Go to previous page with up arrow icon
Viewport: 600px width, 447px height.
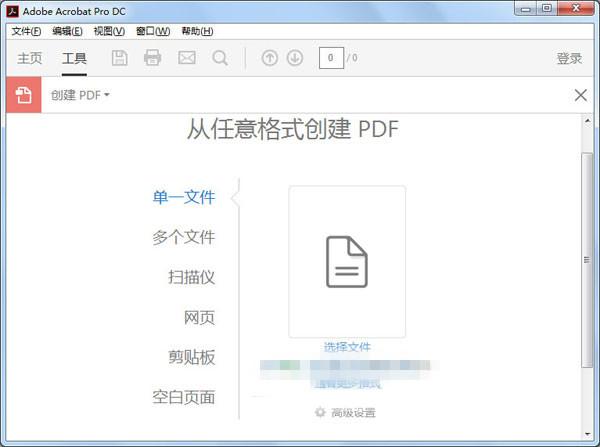pyautogui.click(x=270, y=58)
